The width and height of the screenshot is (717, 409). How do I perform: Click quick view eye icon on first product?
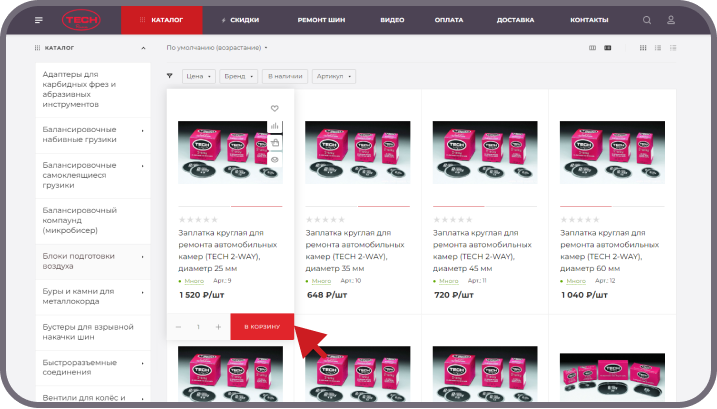point(275,159)
